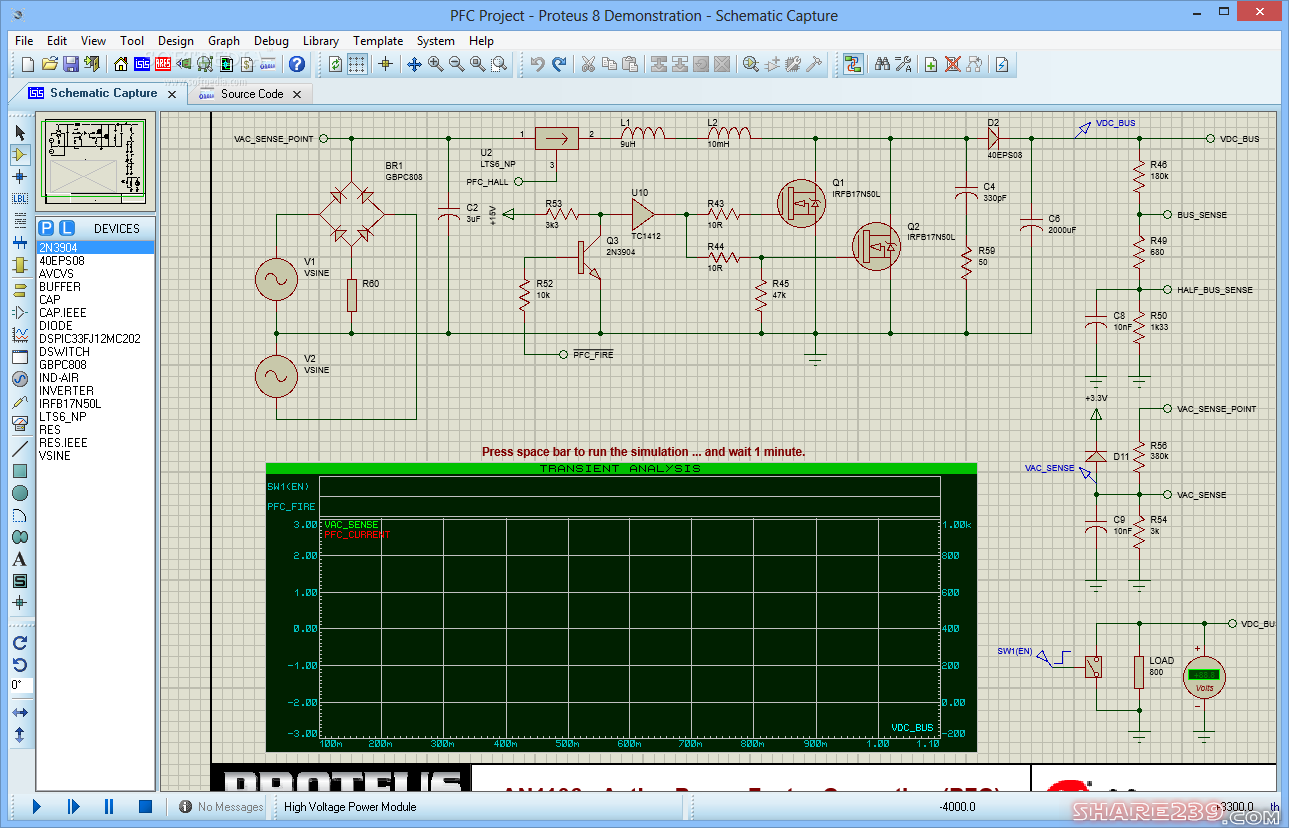Select the Generator Mode sine icon
The height and width of the screenshot is (828, 1289).
tap(20, 379)
